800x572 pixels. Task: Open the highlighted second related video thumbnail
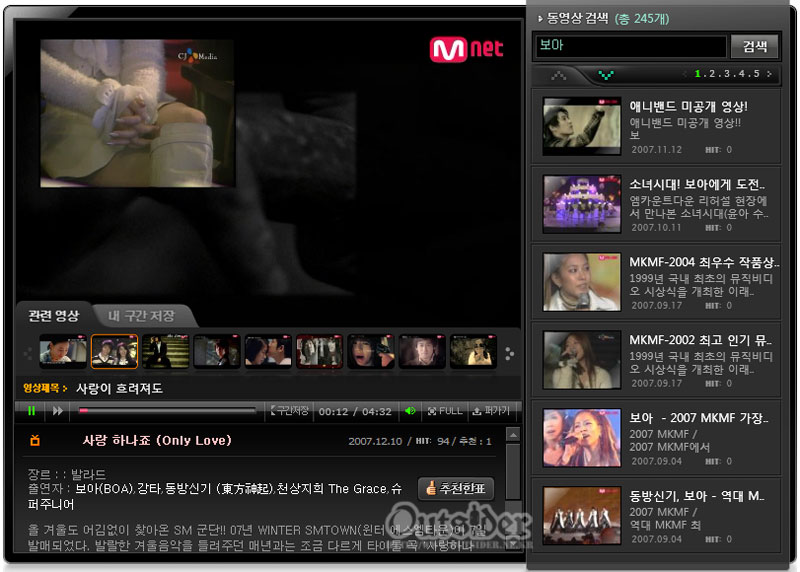coord(114,352)
